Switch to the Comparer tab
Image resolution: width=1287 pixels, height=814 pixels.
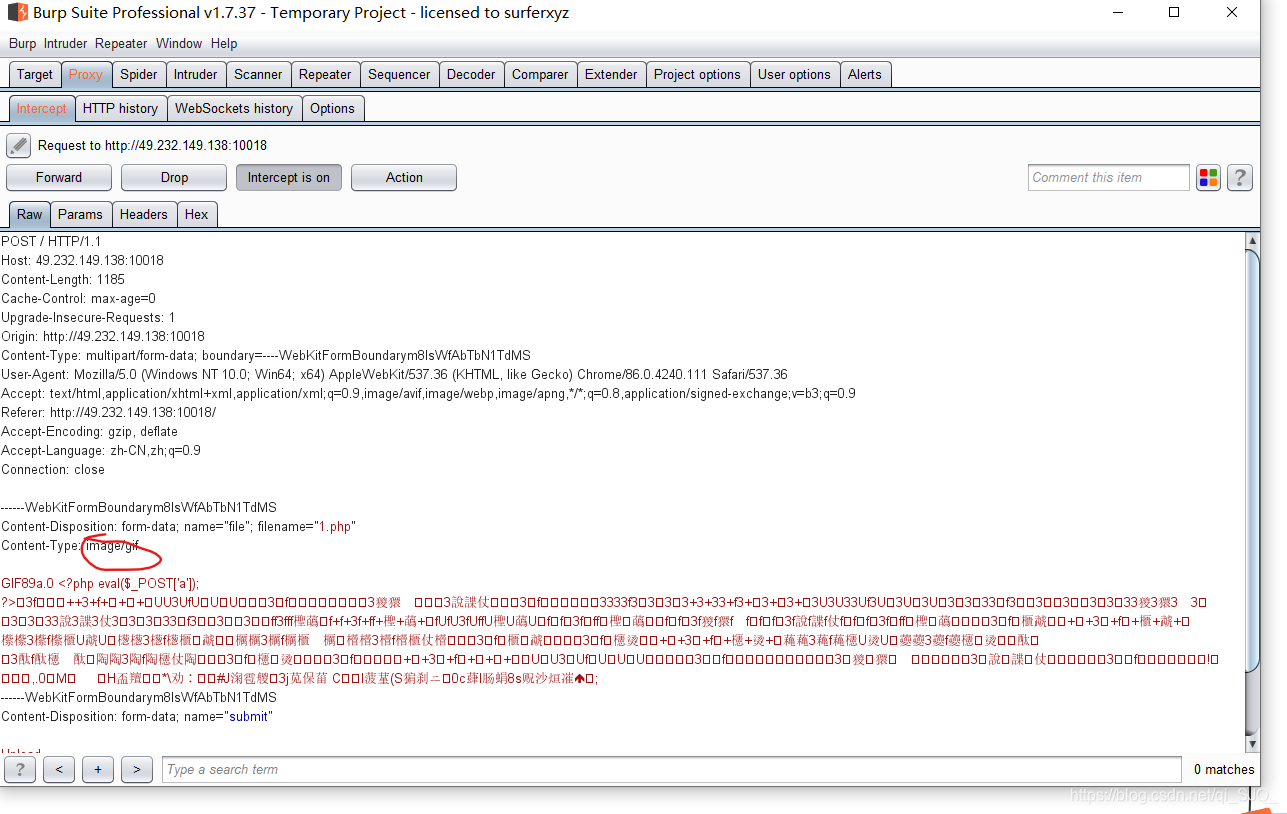540,74
